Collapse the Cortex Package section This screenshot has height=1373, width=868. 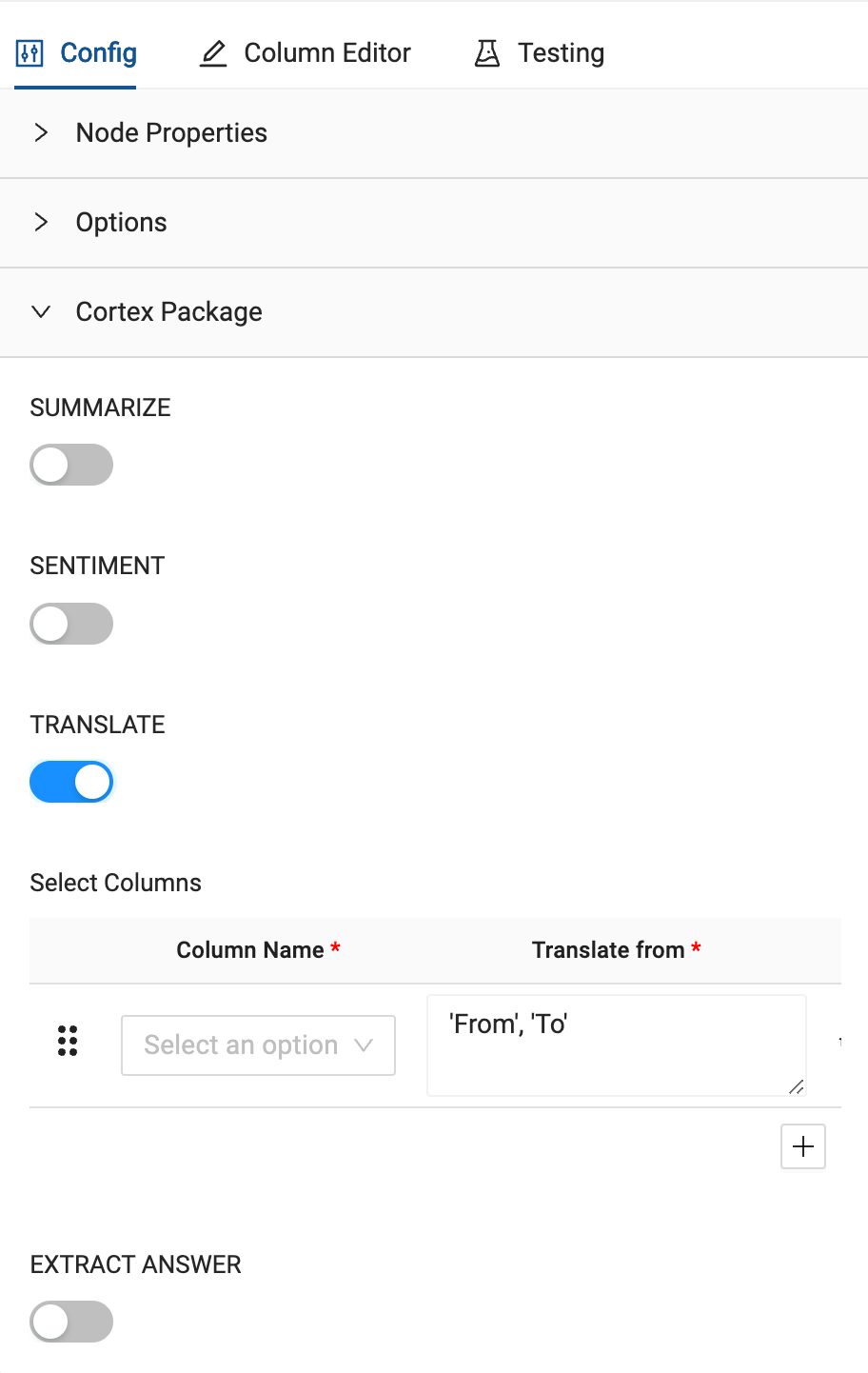[169, 312]
